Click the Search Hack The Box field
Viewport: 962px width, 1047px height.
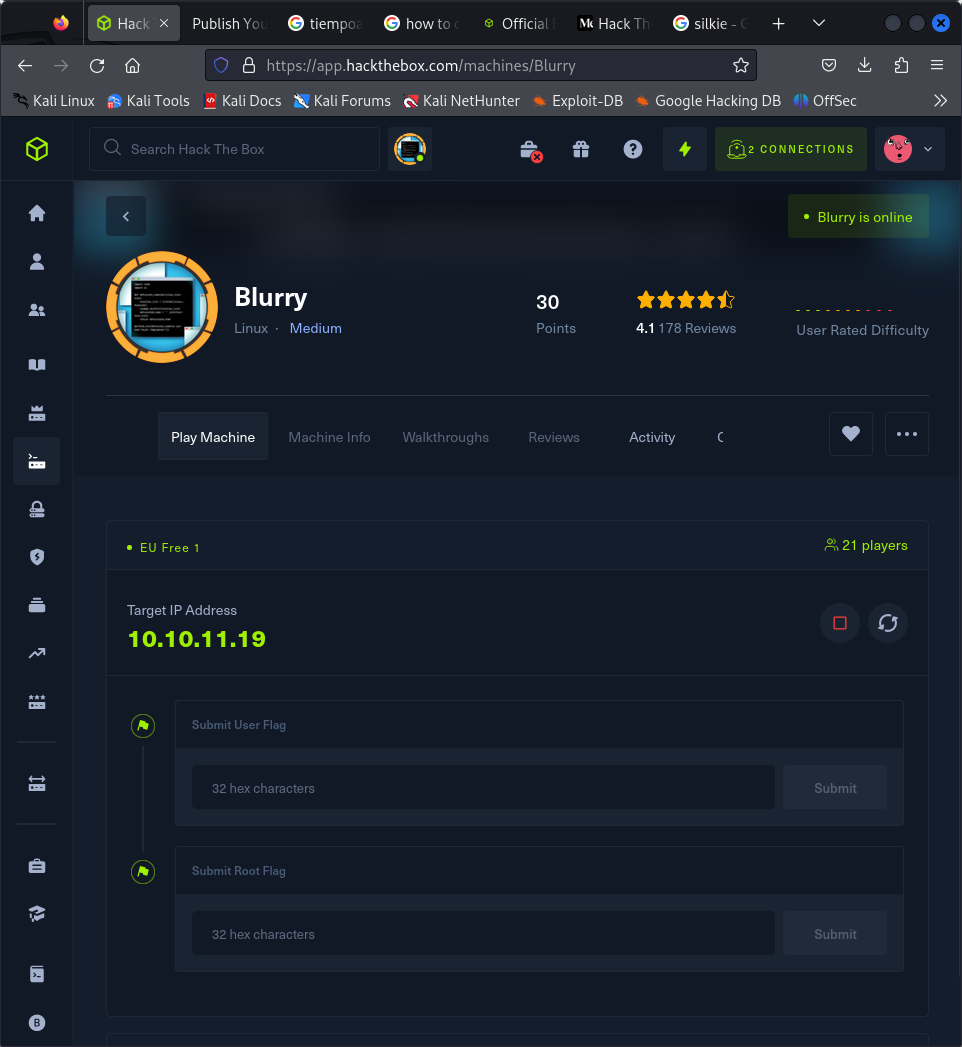[x=234, y=149]
